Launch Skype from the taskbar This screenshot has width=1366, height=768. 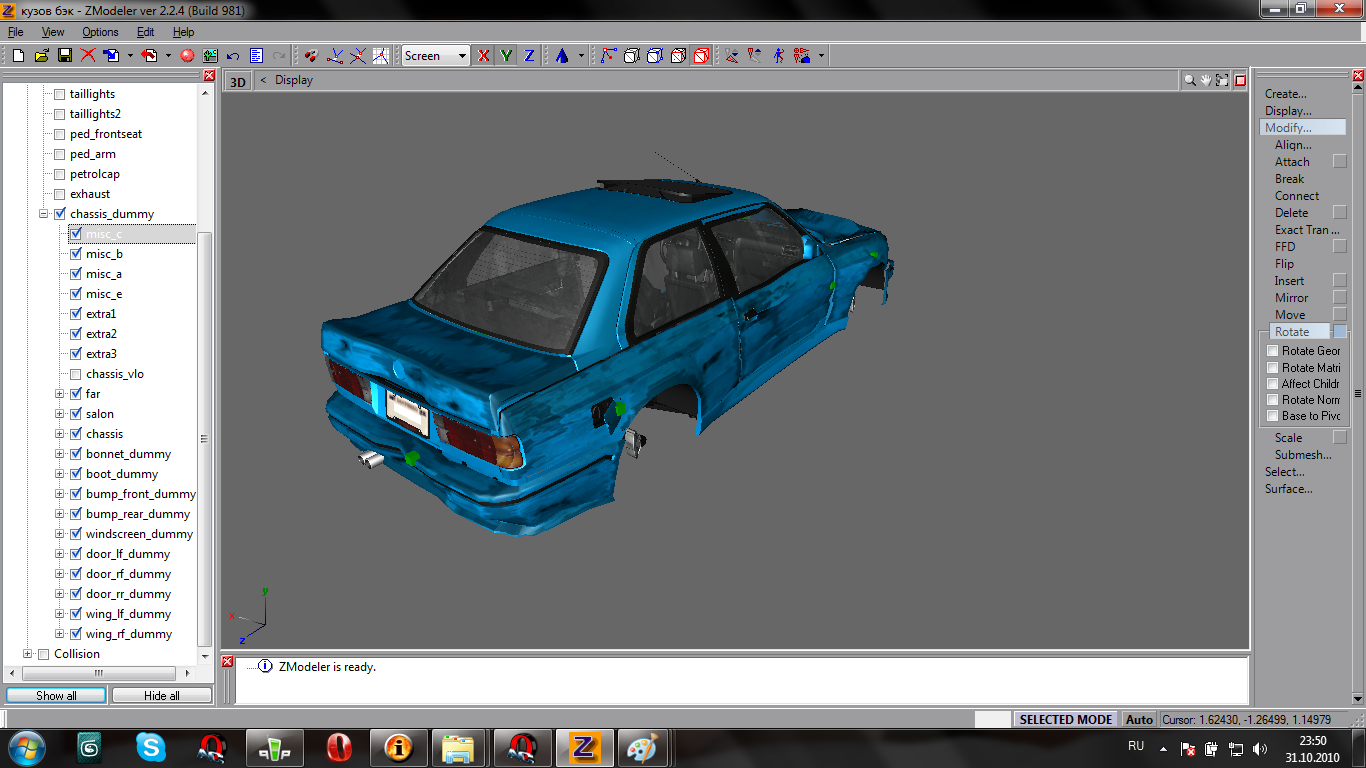(x=151, y=747)
